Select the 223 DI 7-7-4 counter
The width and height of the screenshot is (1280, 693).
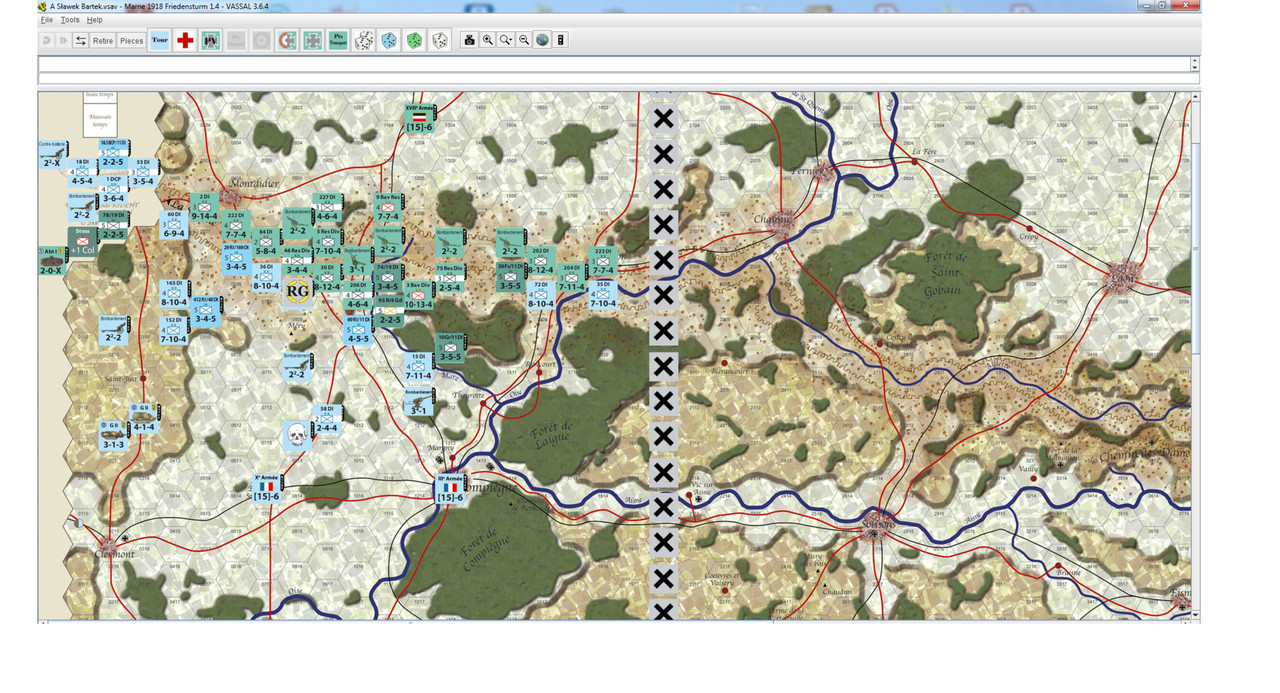pos(602,262)
